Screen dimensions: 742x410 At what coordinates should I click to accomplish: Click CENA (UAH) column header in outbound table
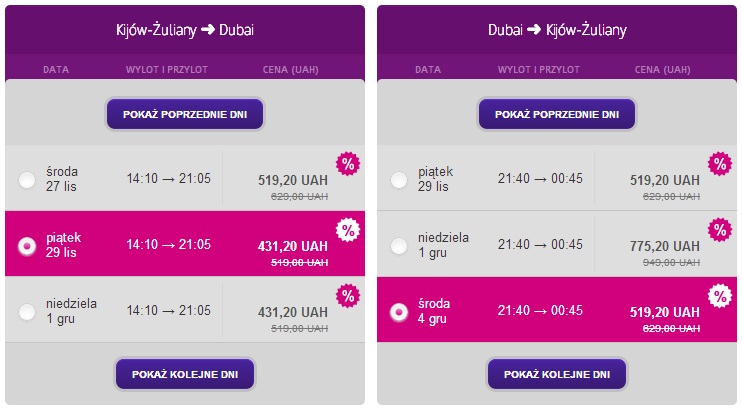(x=291, y=70)
